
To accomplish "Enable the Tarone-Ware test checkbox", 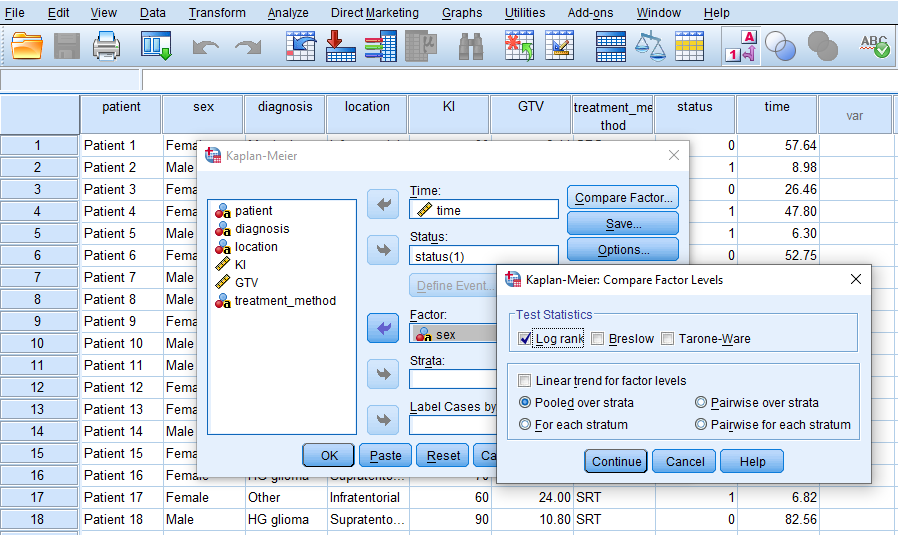I will 667,339.
